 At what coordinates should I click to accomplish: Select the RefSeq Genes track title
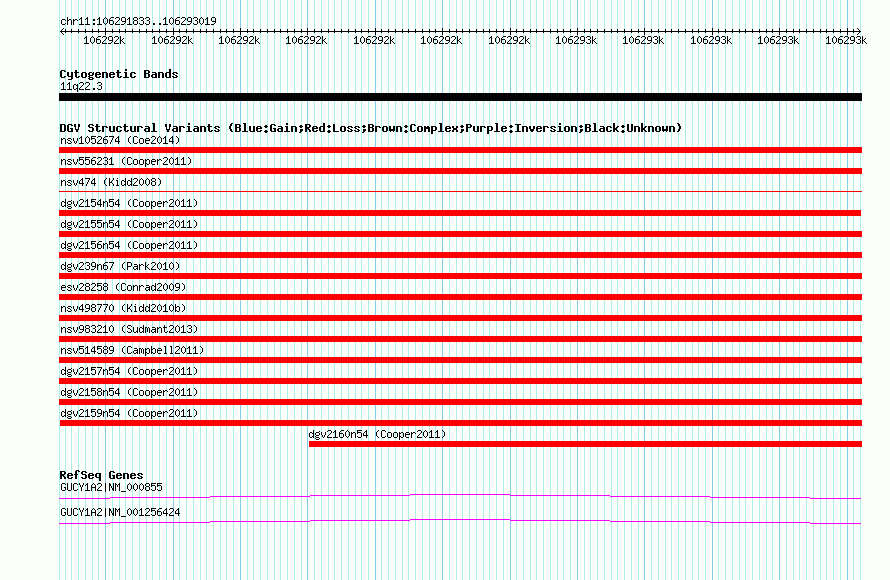tap(101, 475)
